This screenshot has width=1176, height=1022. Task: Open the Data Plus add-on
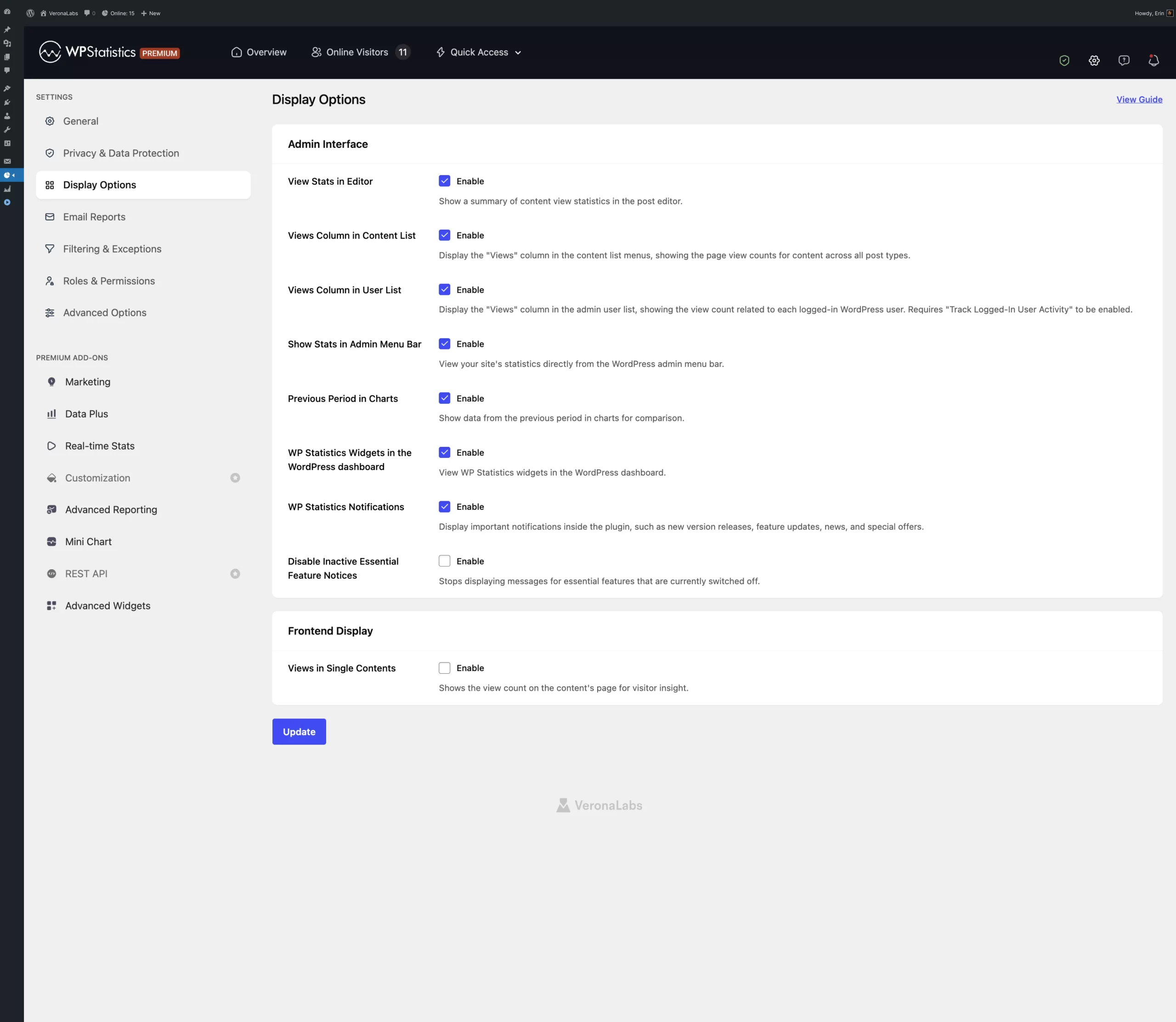point(143,414)
